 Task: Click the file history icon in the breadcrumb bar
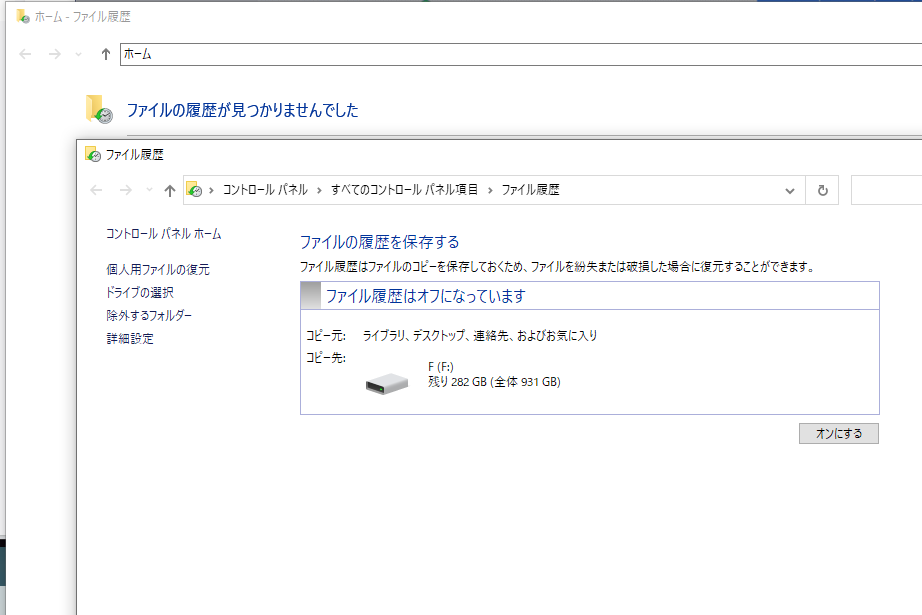(195, 190)
